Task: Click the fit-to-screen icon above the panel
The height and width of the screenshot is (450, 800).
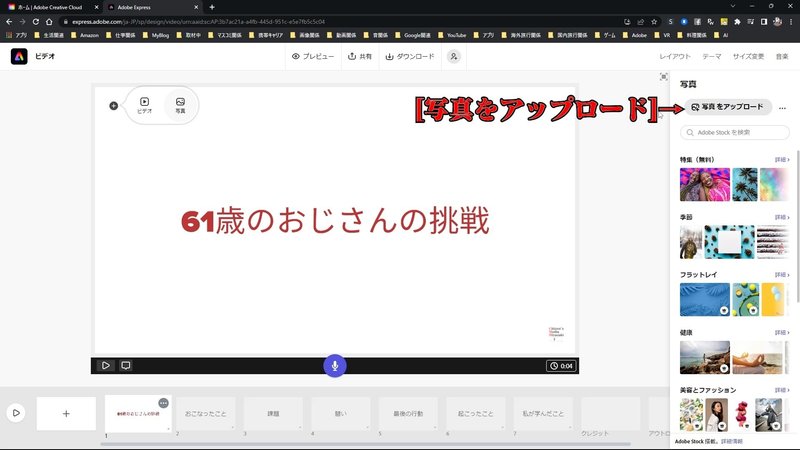Action: (663, 77)
